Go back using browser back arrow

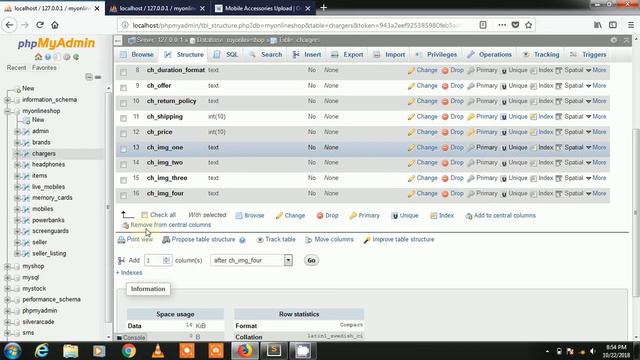point(9,25)
